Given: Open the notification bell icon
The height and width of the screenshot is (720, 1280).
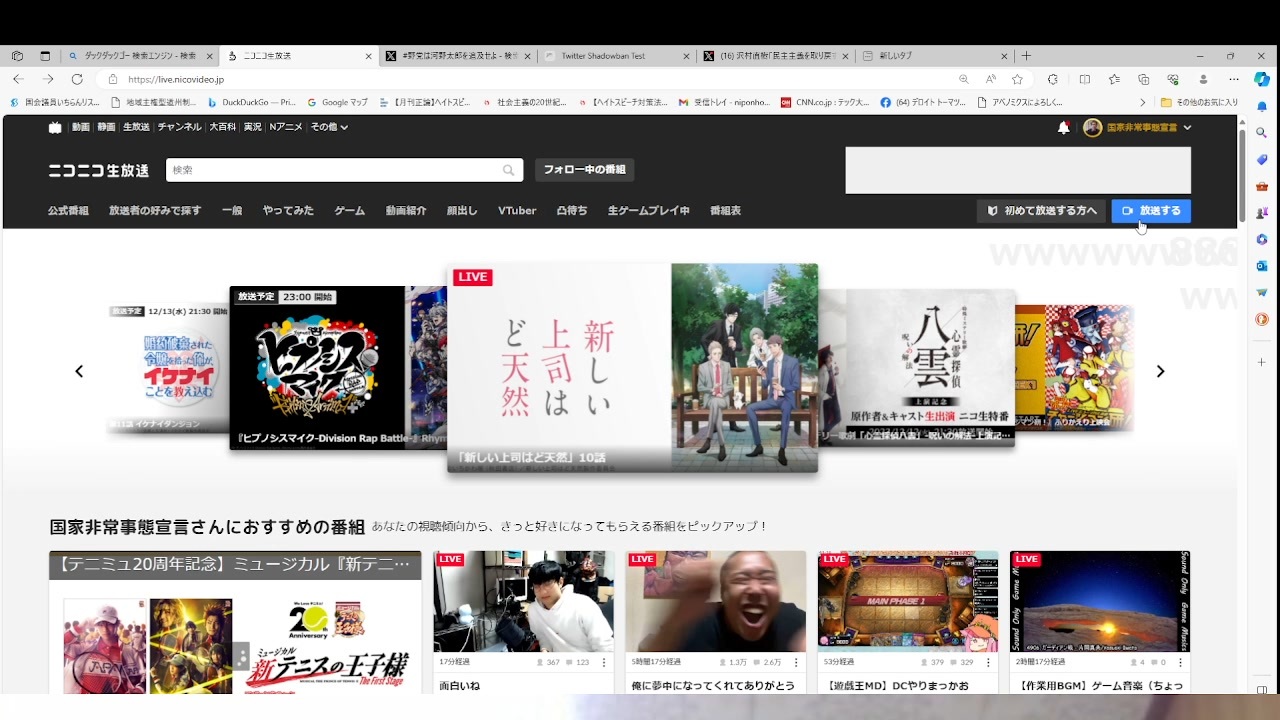Looking at the screenshot, I should click(x=1064, y=127).
